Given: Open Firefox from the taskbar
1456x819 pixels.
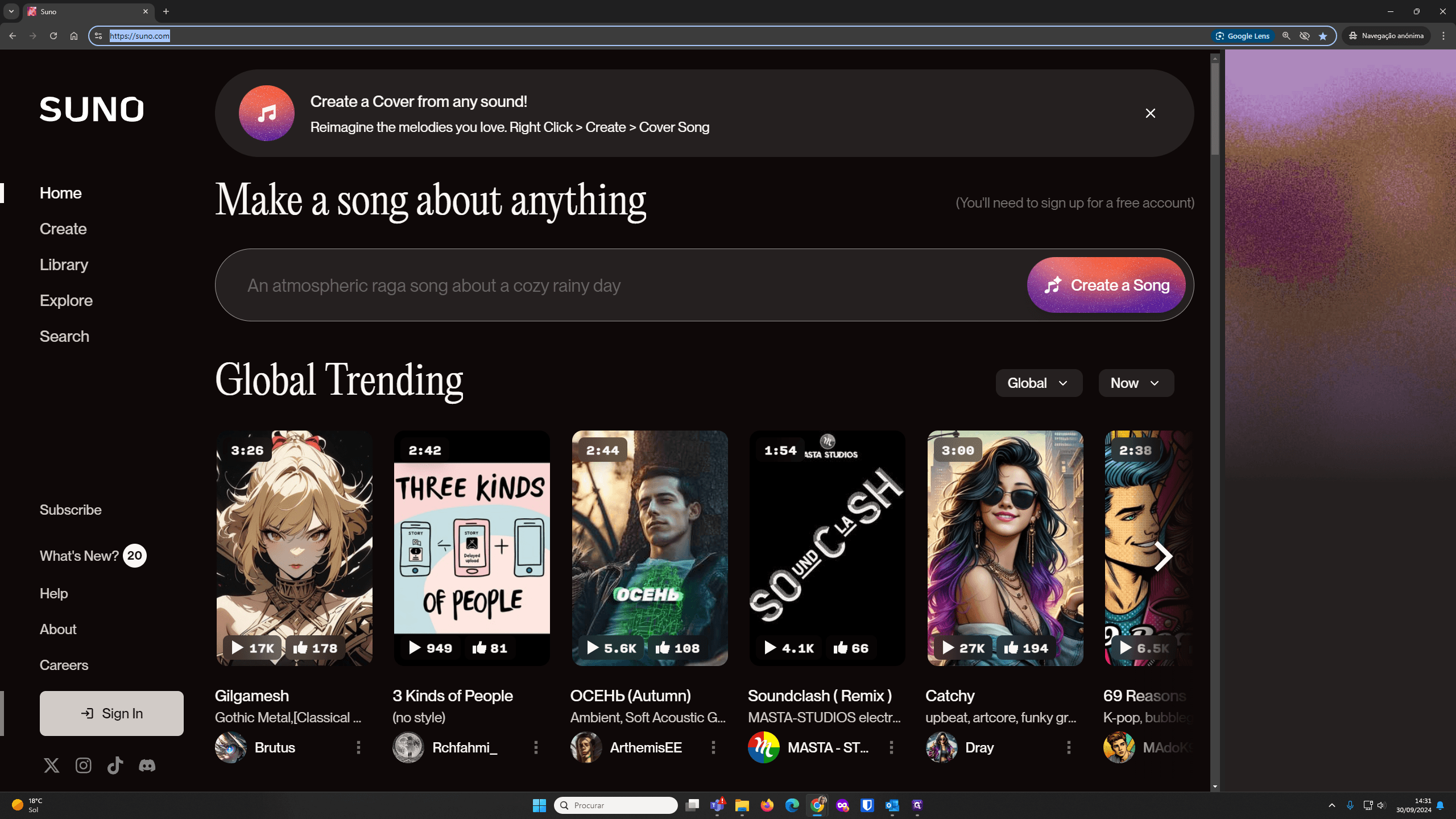Looking at the screenshot, I should (x=767, y=805).
